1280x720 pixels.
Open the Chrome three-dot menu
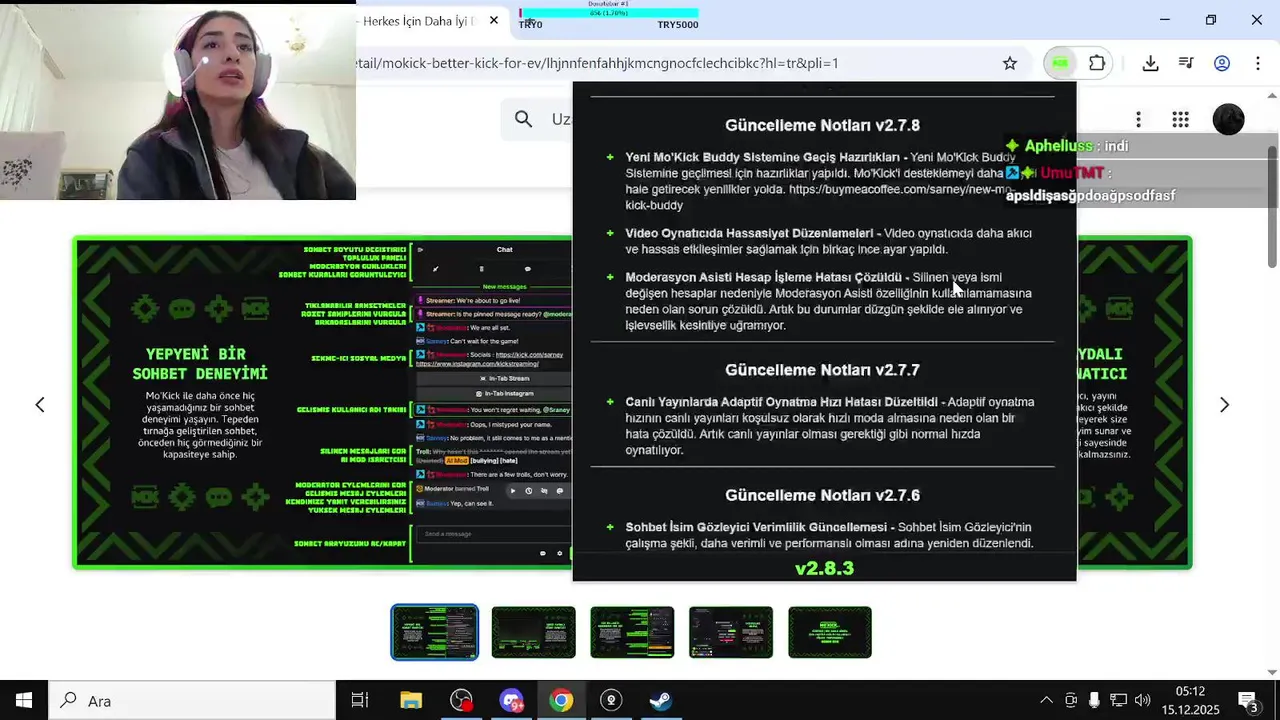point(1258,63)
